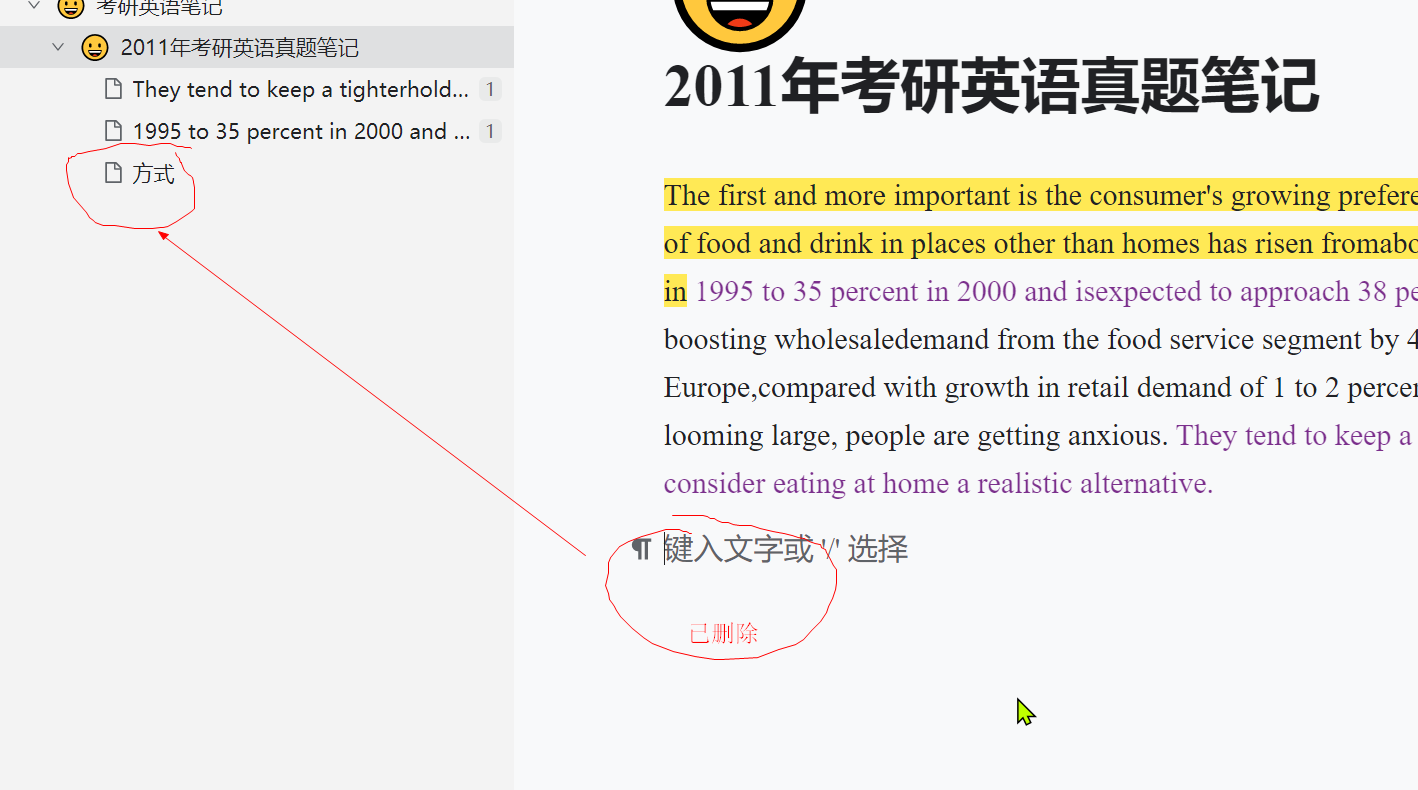Click document icon of 'They tend to keep' note
This screenshot has height=790, width=1418.
(113, 89)
